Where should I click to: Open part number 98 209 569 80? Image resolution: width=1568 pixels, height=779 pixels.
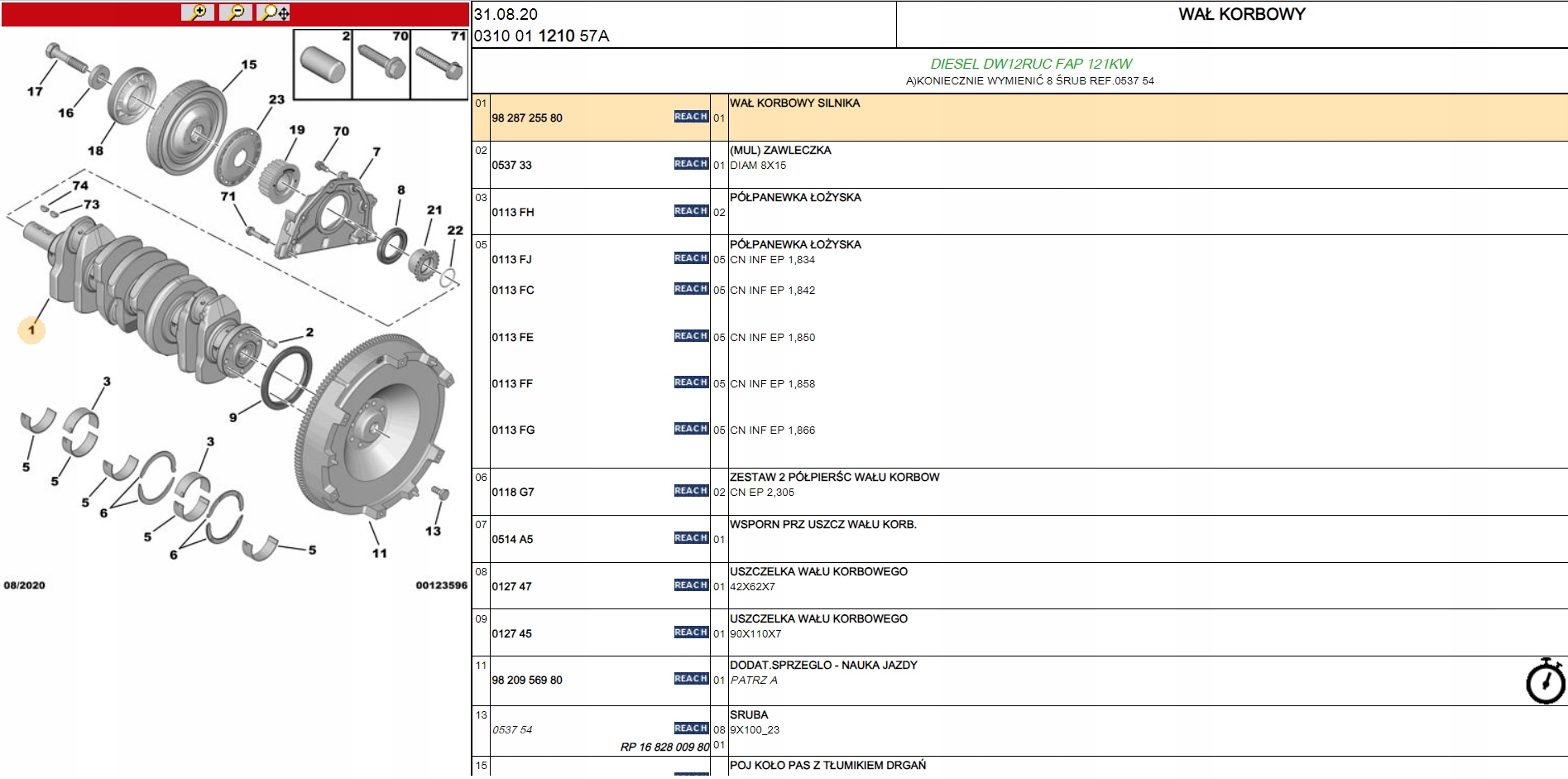pyautogui.click(x=527, y=680)
